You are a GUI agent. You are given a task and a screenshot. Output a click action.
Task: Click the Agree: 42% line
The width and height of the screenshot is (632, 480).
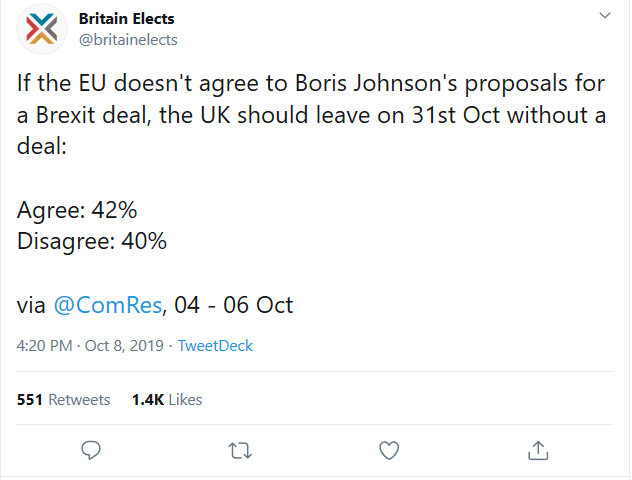(77, 210)
